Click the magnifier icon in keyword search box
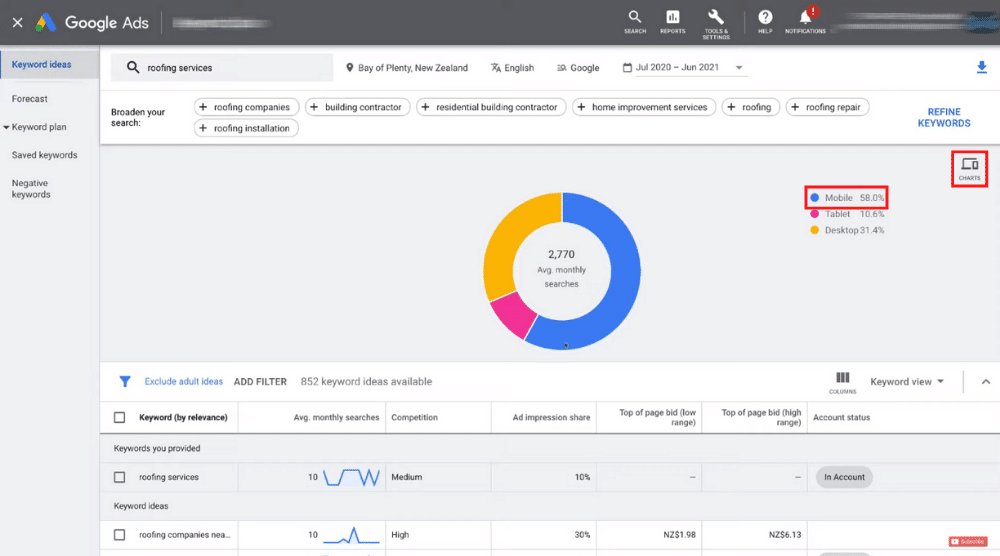This screenshot has height=556, width=1000. 133,67
